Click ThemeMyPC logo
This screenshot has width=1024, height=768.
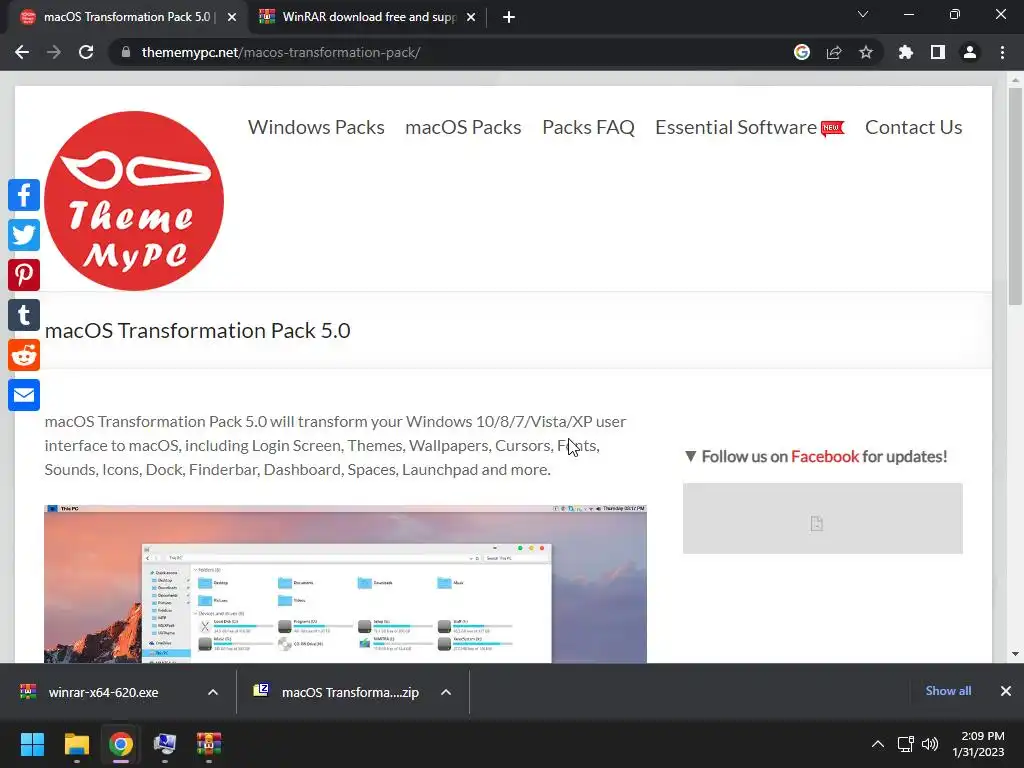coord(134,200)
